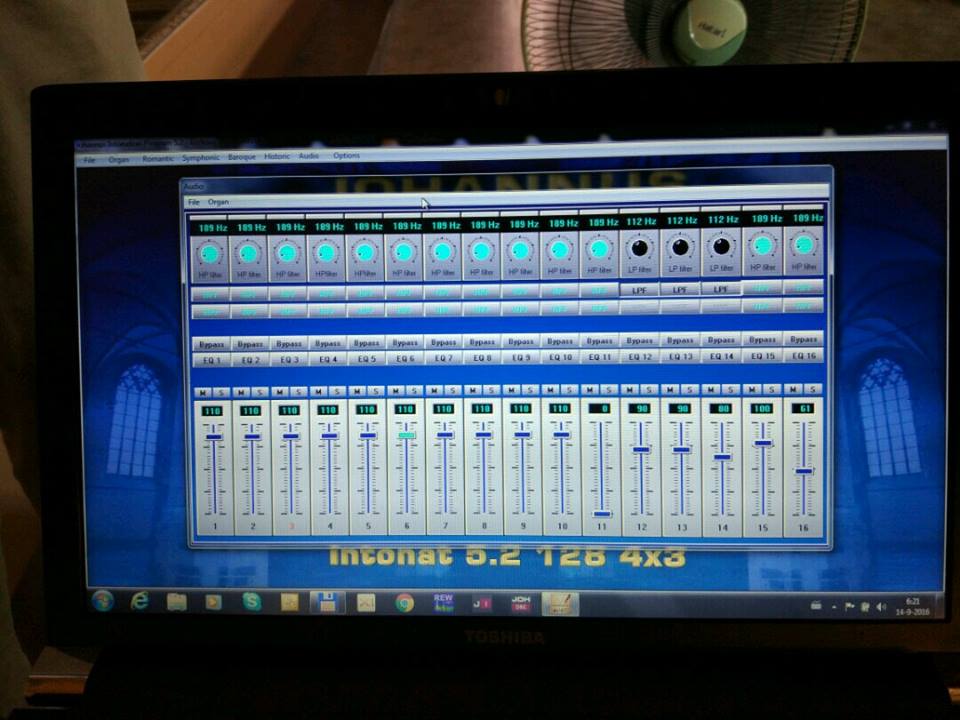Open Skype from the taskbar
Image resolution: width=960 pixels, height=720 pixels.
251,602
